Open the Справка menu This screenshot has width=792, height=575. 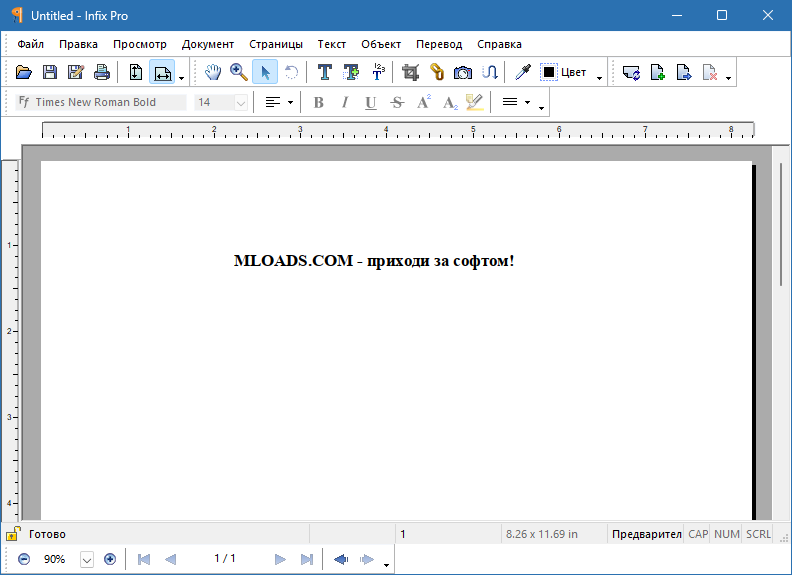click(499, 44)
